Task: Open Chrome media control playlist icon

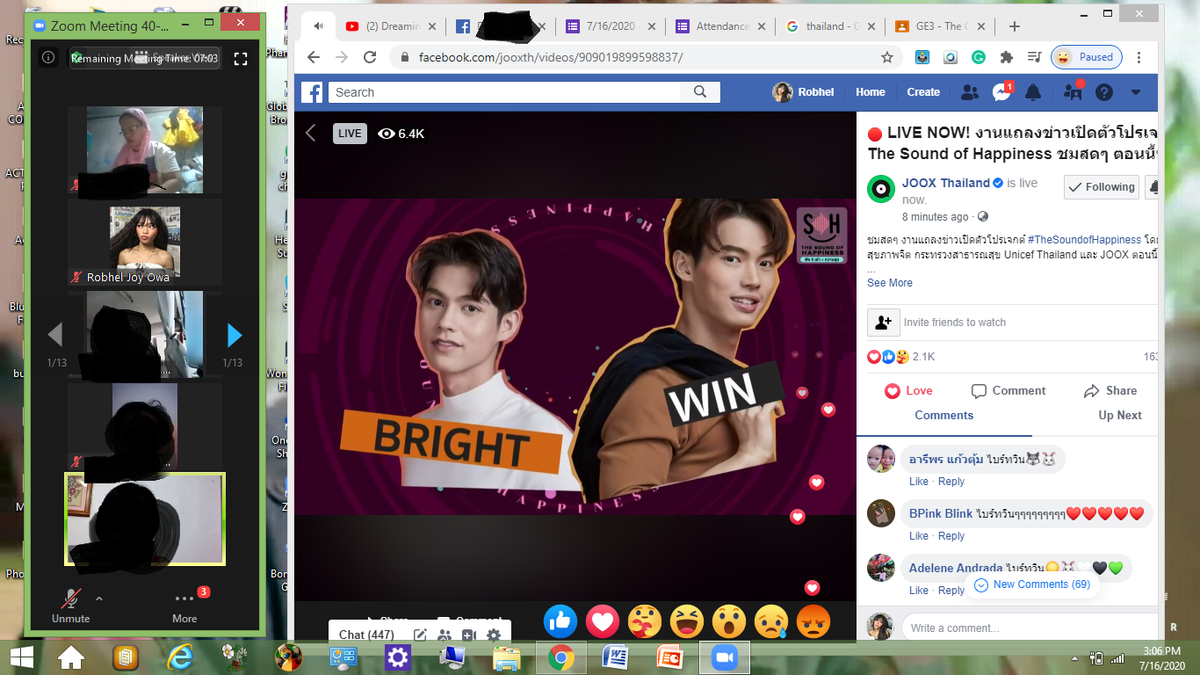Action: click(x=1034, y=57)
